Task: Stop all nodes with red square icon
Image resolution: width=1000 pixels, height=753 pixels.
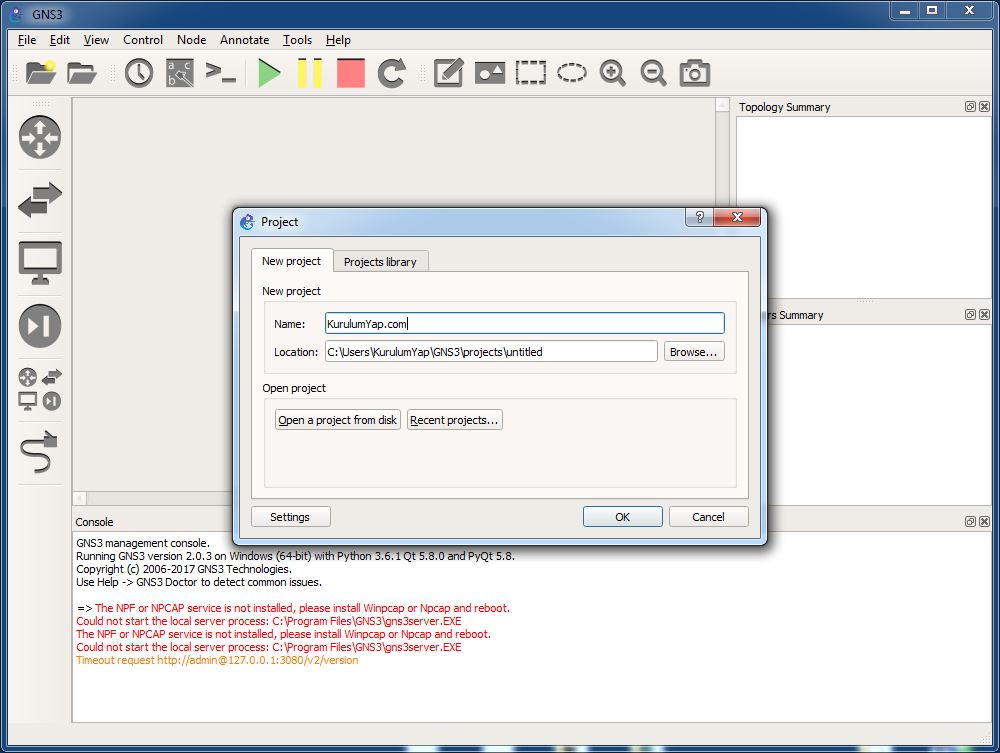Action: [x=351, y=73]
